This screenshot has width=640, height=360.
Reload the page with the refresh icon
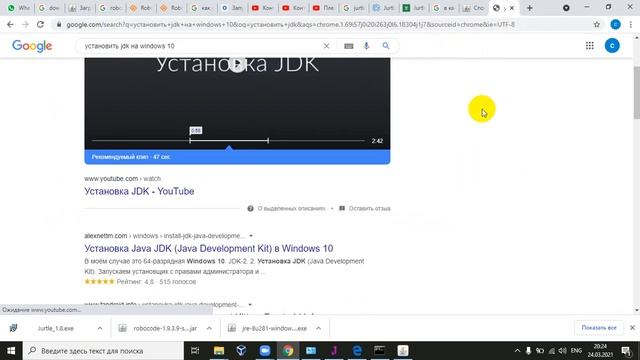coord(40,24)
